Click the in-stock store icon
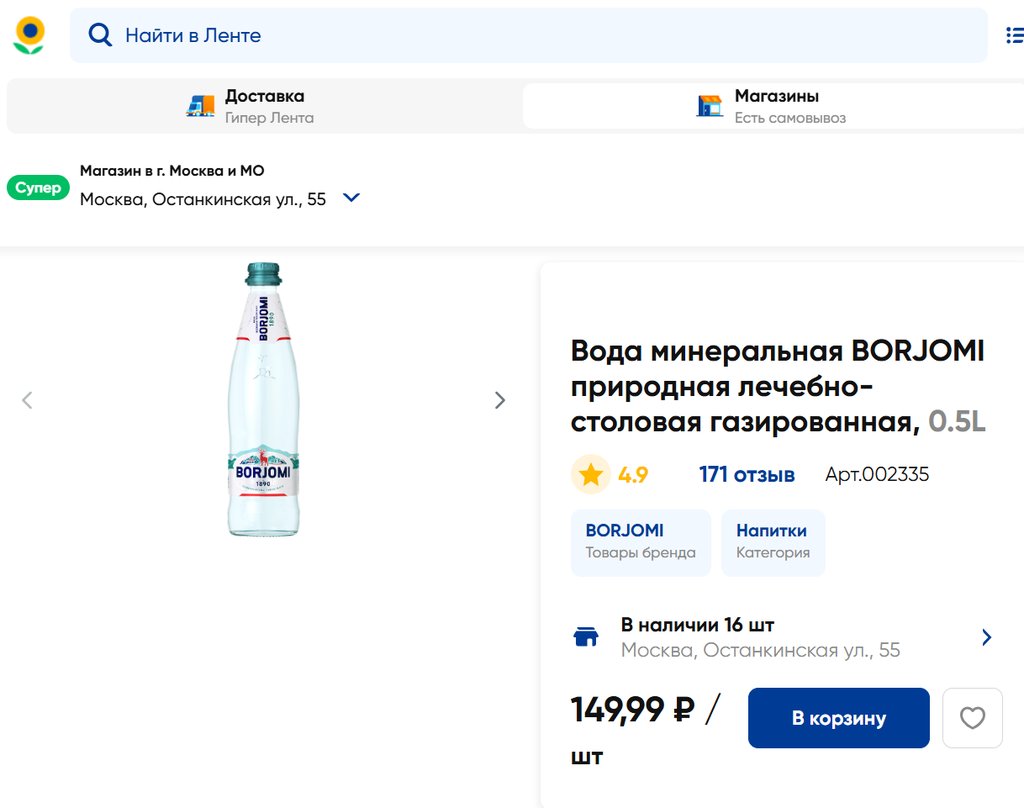 pos(586,637)
